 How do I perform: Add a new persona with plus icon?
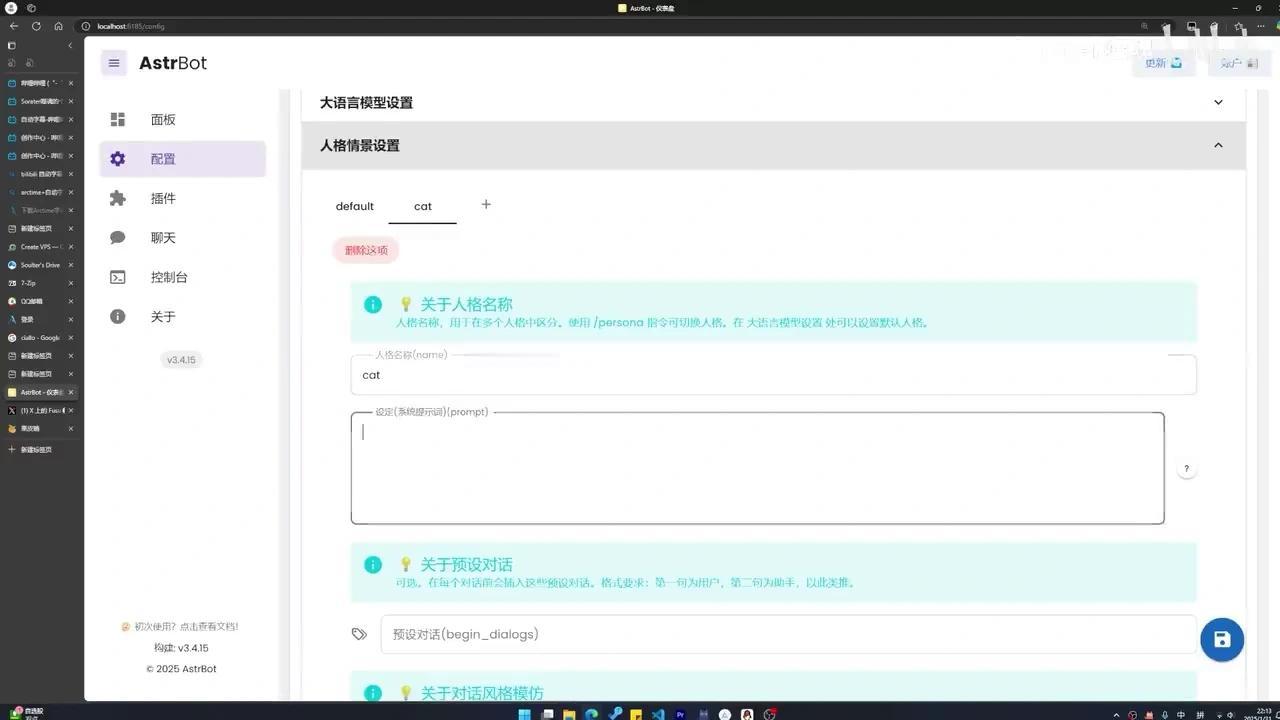[486, 204]
